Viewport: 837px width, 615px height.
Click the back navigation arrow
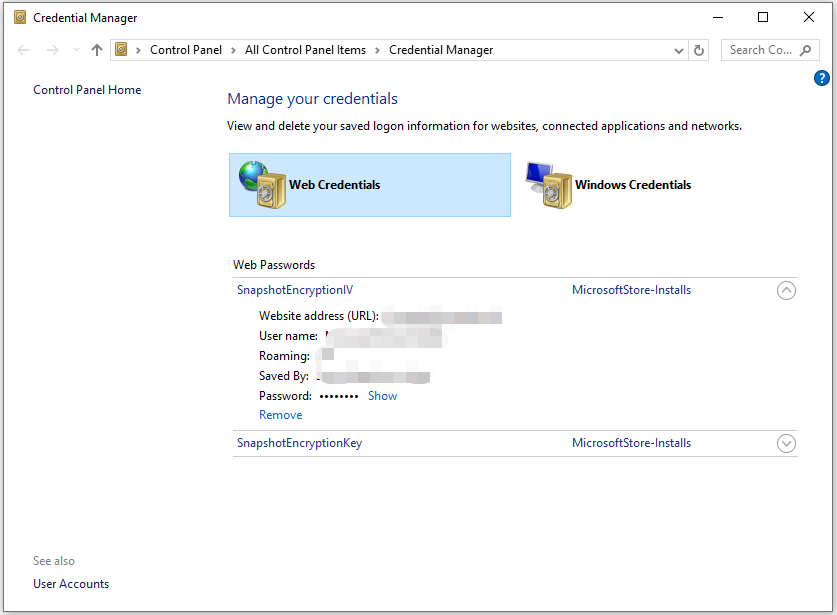[23, 49]
